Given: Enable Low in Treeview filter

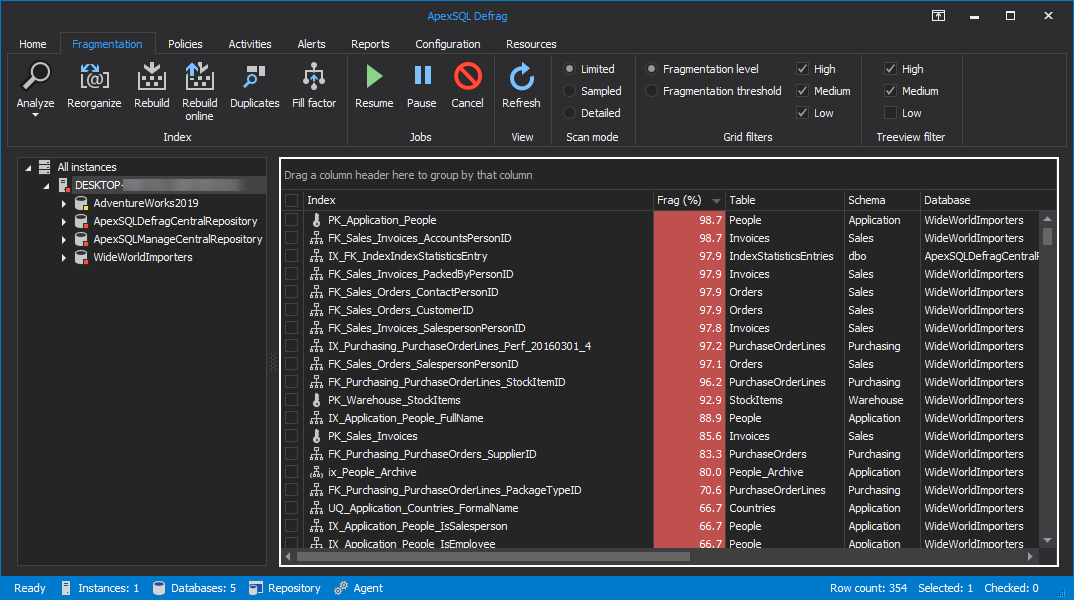Looking at the screenshot, I should [890, 112].
